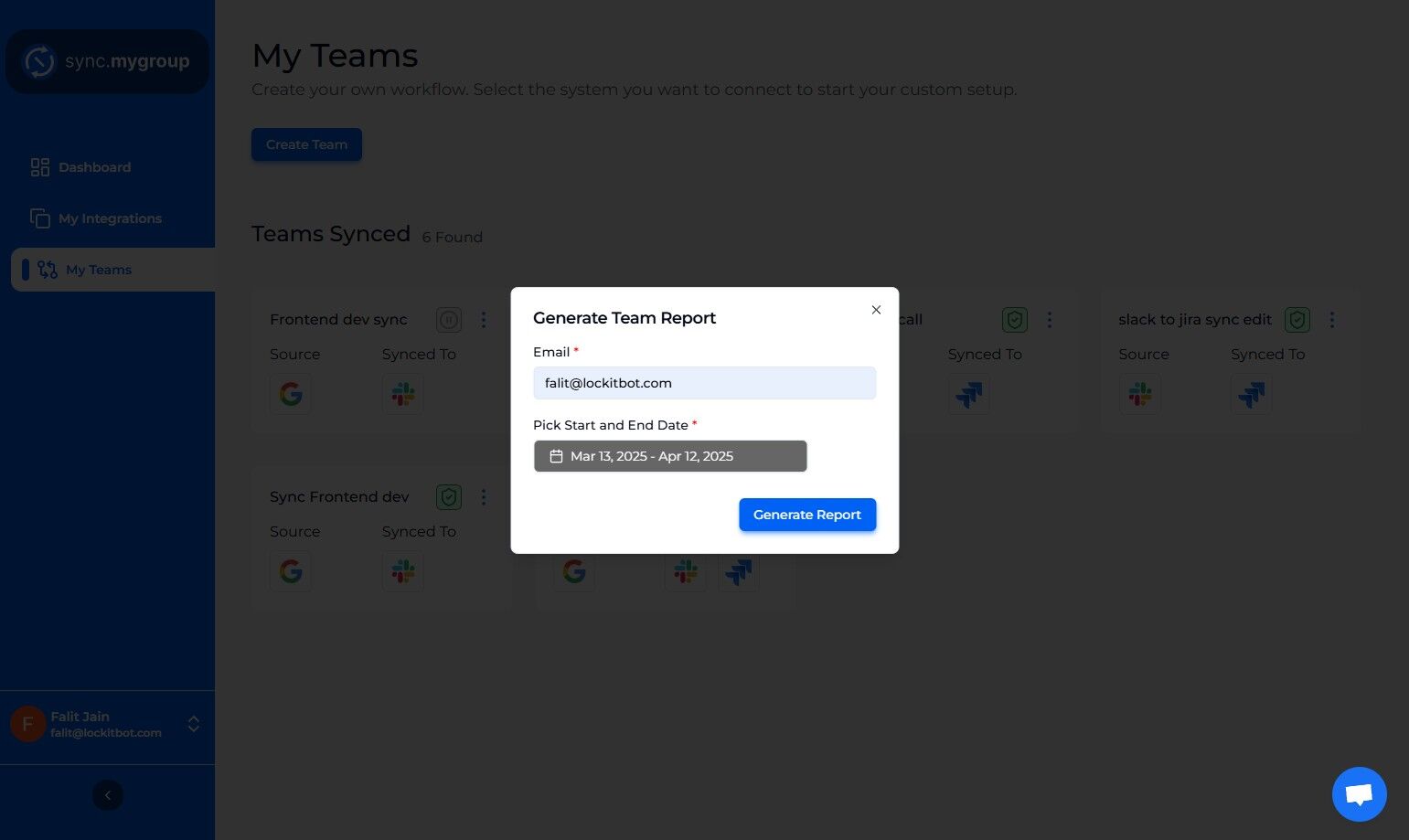Click the Create Team button
Image resolution: width=1409 pixels, height=840 pixels.
(x=306, y=144)
